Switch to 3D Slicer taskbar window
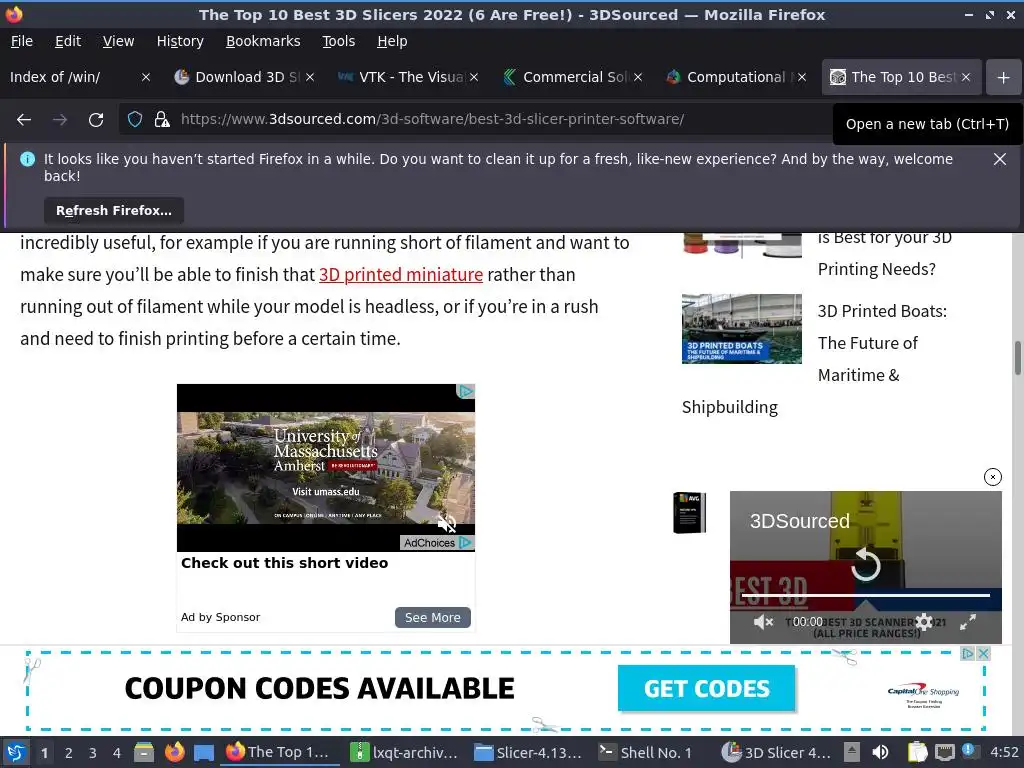 tap(777, 752)
